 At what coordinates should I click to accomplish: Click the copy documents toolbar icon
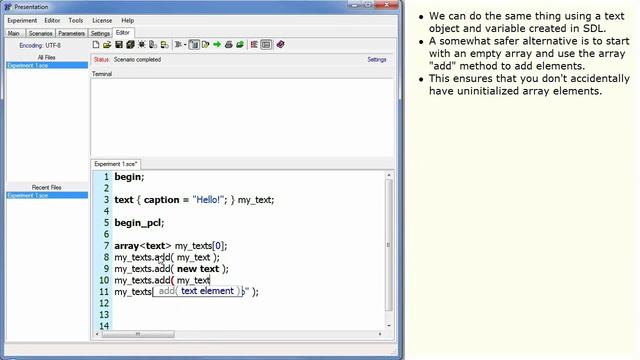153,44
